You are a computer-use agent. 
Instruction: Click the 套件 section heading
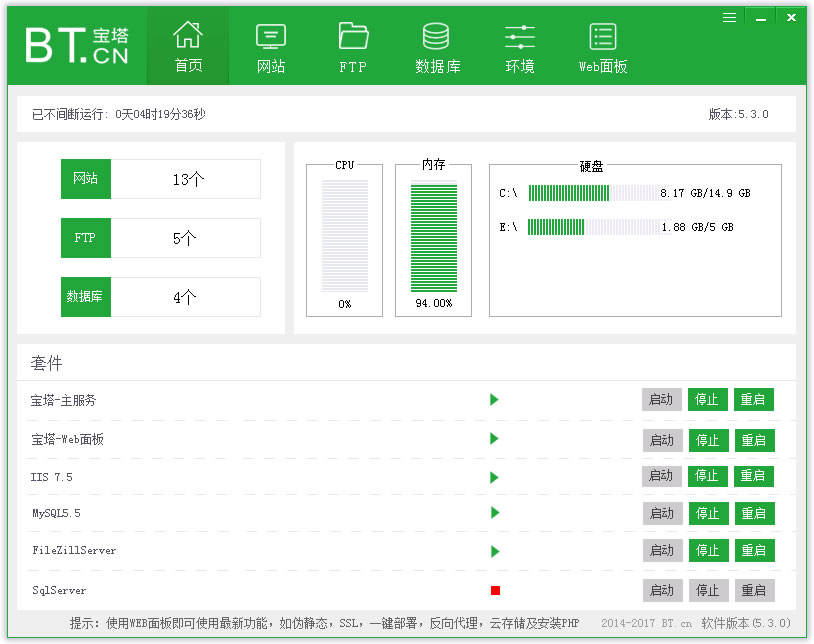click(x=47, y=363)
